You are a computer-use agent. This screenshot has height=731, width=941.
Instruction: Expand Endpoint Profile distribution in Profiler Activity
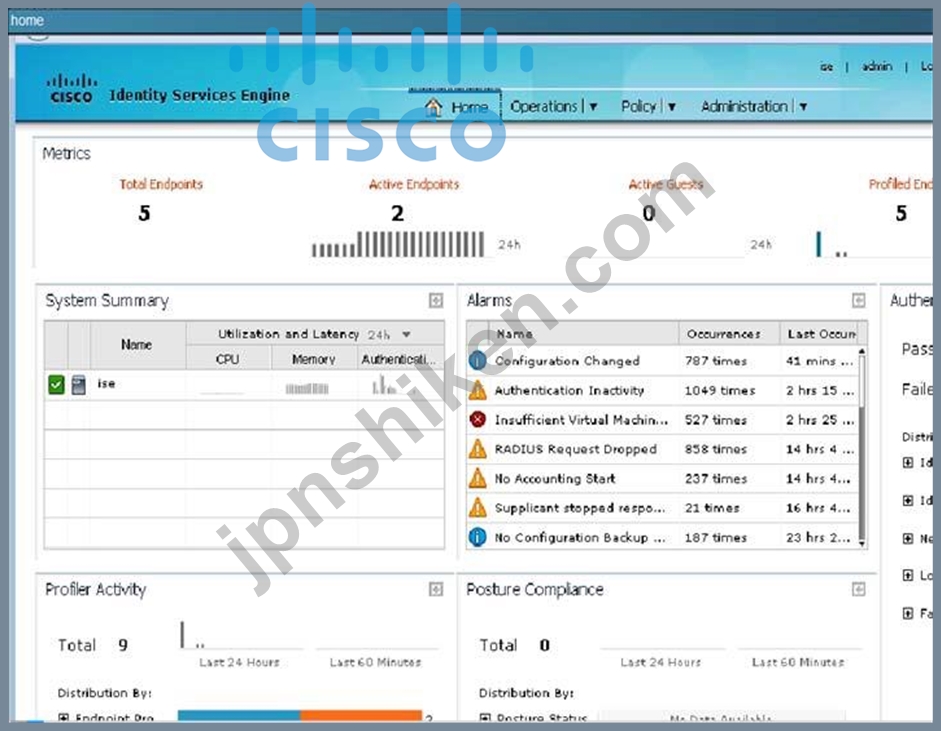pos(64,717)
